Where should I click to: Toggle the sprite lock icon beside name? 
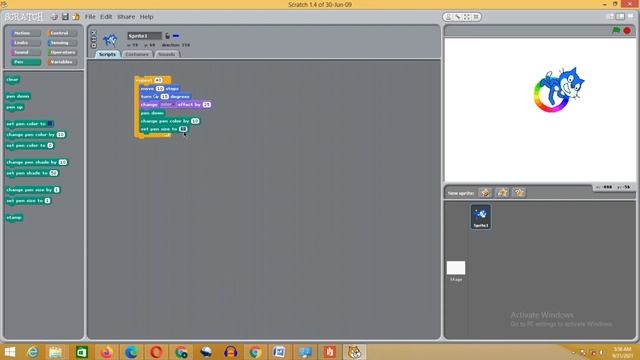(167, 36)
